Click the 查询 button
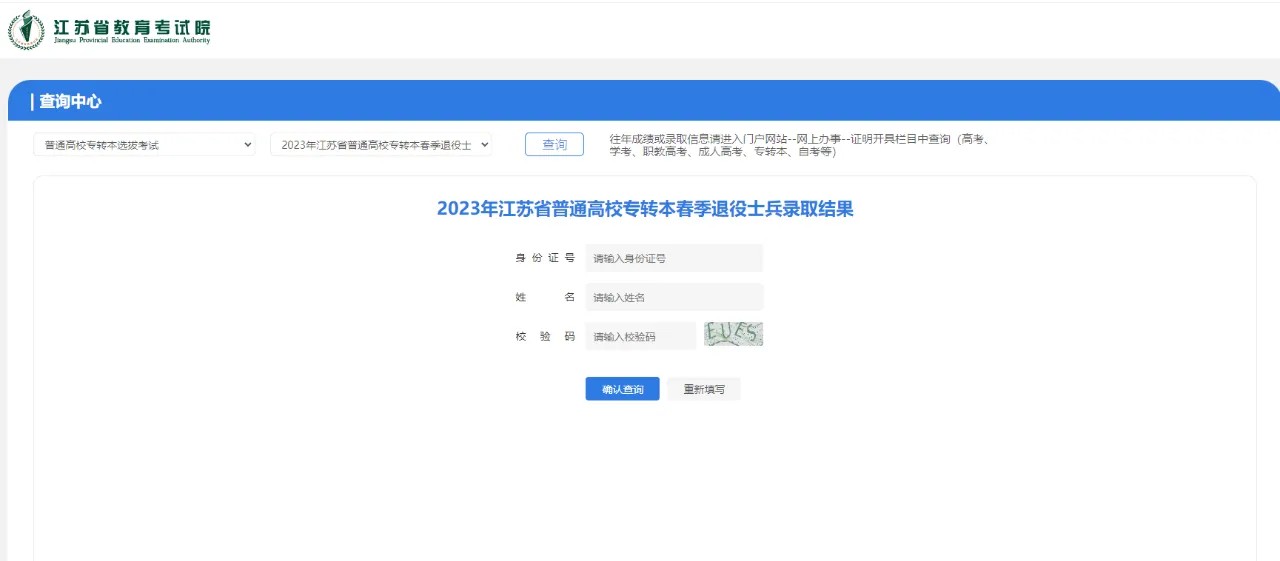 pyautogui.click(x=554, y=145)
